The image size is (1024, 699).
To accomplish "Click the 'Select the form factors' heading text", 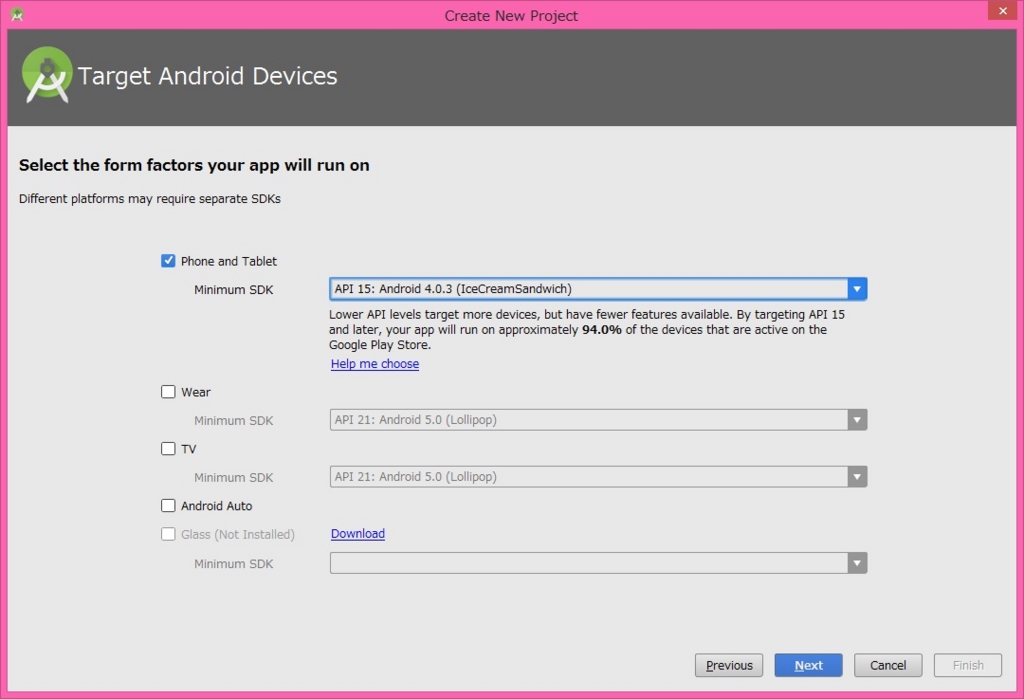I will pyautogui.click(x=194, y=165).
